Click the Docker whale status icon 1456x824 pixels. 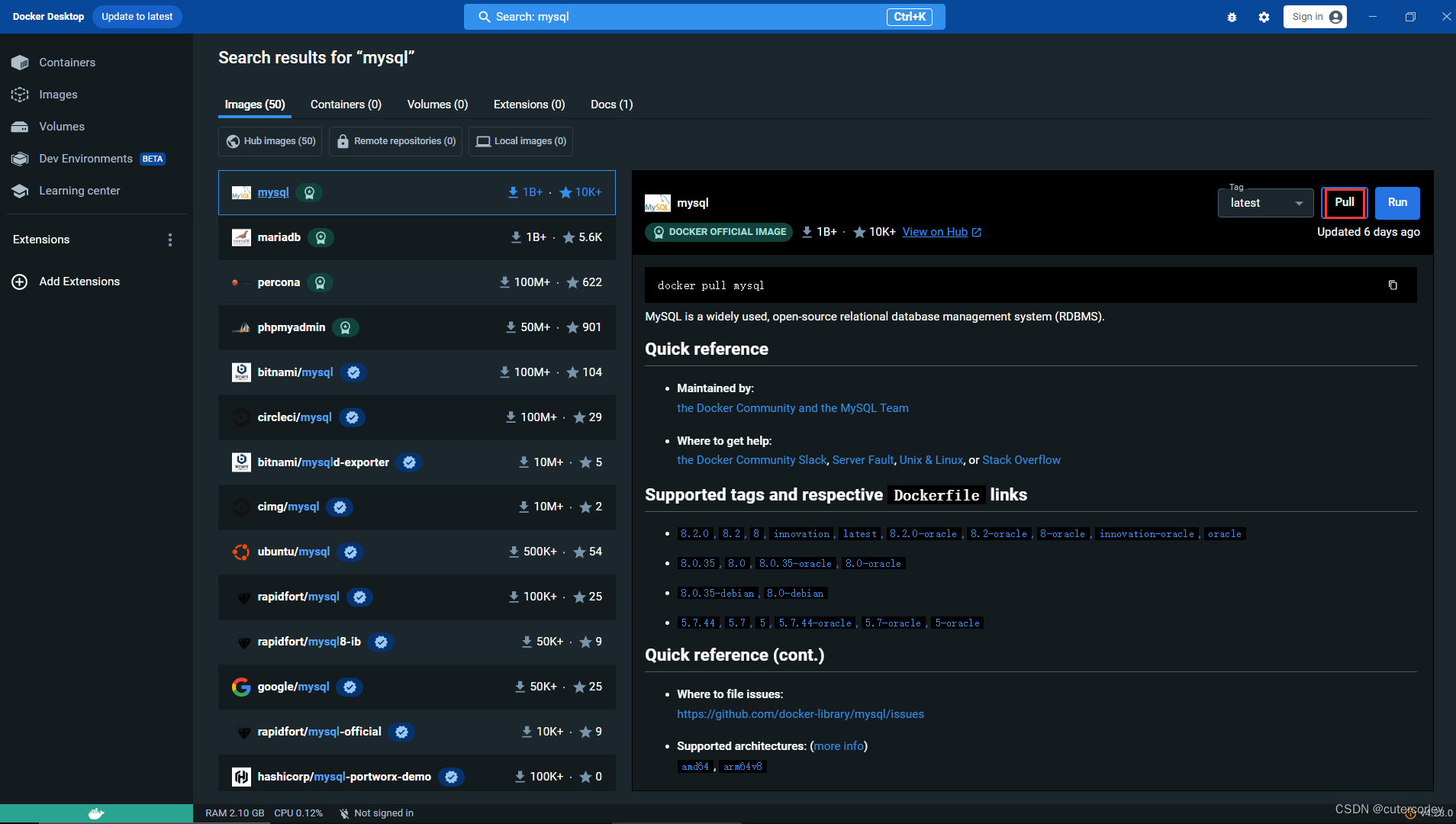point(96,813)
